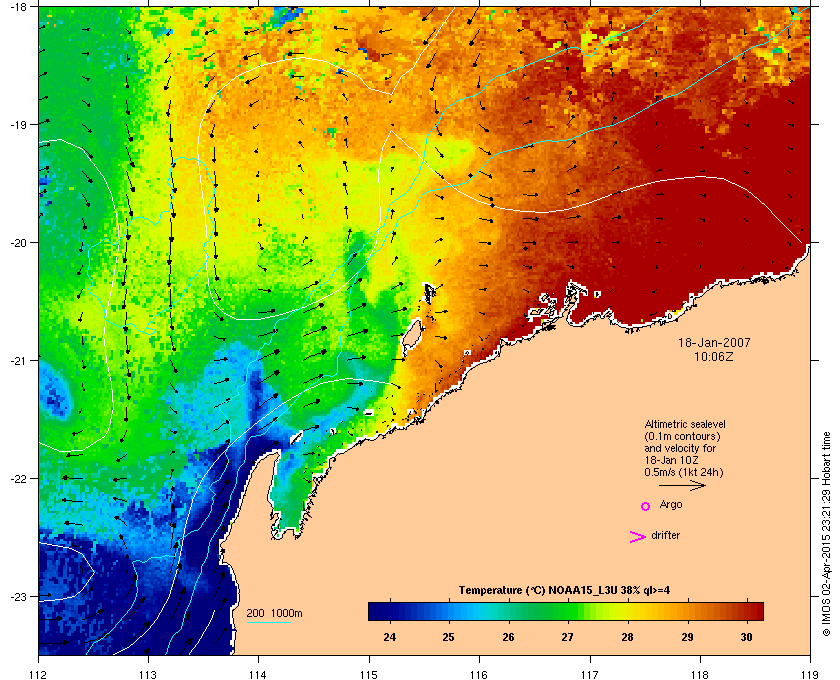Click the colorbar tick label 28
The height and width of the screenshot is (680, 840).
coord(627,637)
